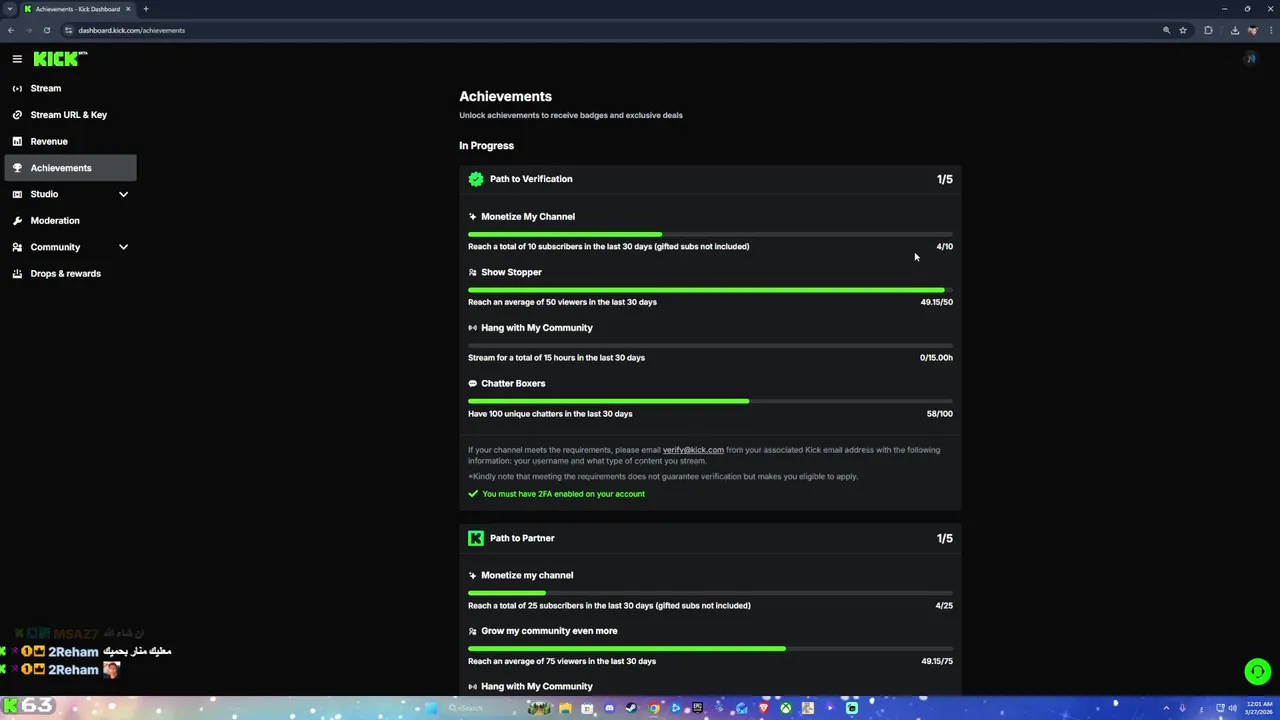Select the Achievements - Kick Dashboard tab

click(x=78, y=9)
